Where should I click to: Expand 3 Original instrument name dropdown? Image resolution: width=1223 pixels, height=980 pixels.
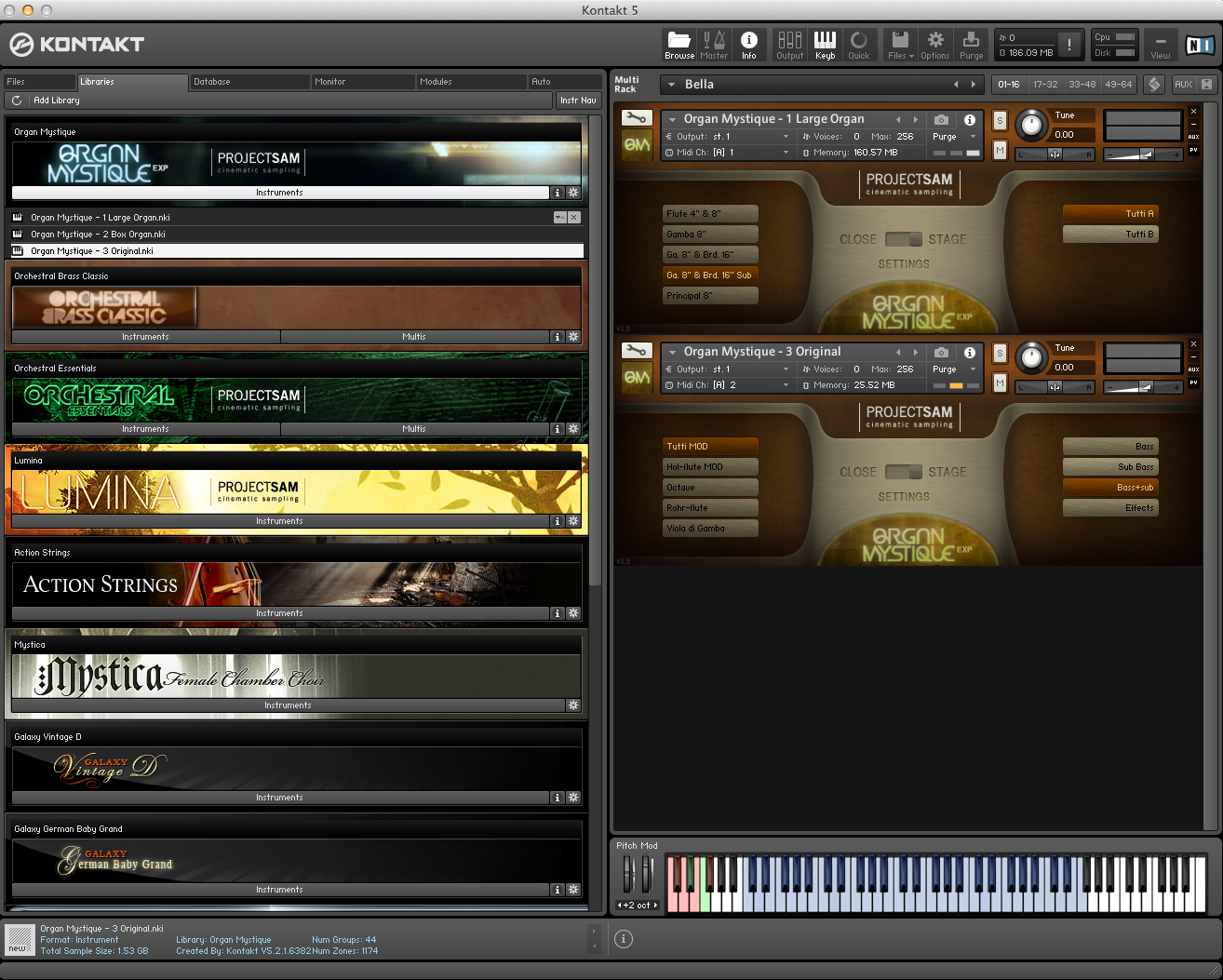672,352
